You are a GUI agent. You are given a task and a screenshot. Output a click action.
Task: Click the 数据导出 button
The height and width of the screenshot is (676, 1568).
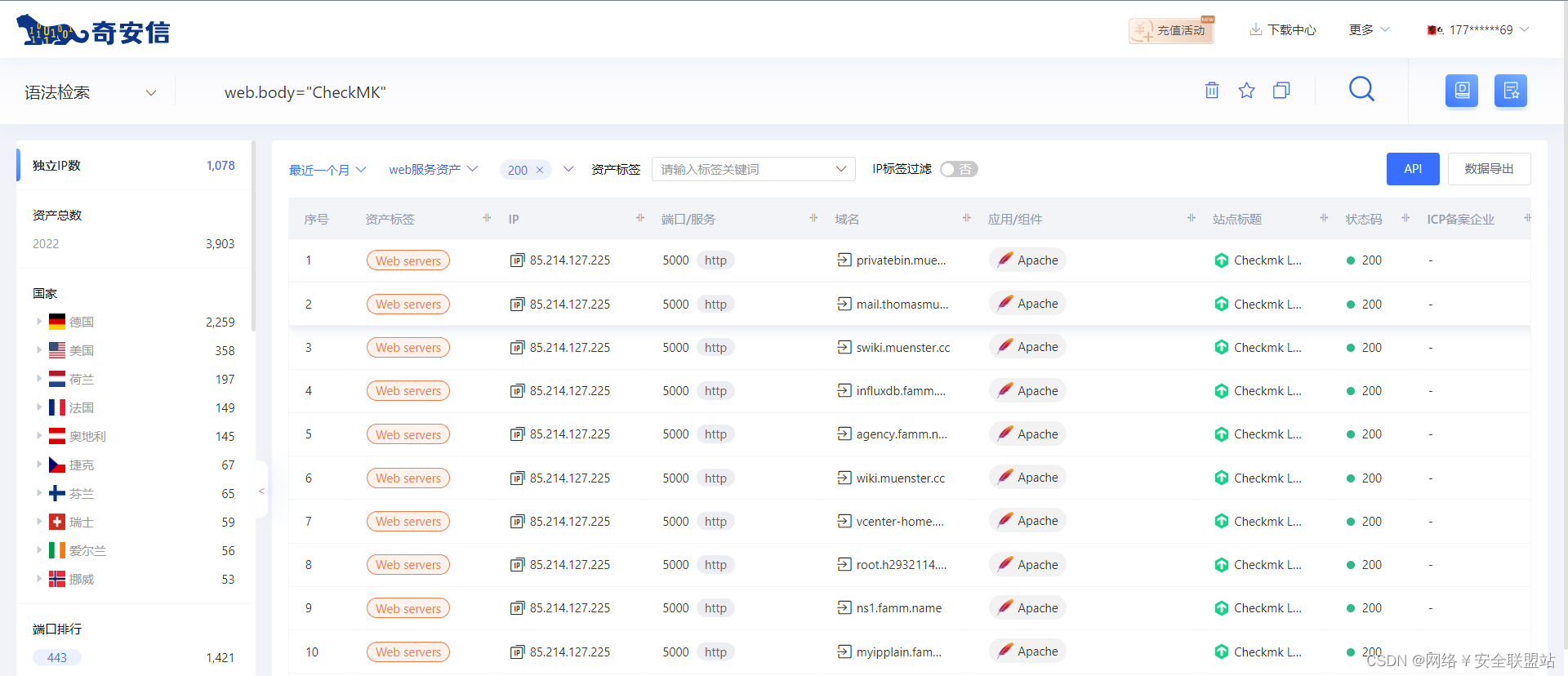(x=1489, y=169)
